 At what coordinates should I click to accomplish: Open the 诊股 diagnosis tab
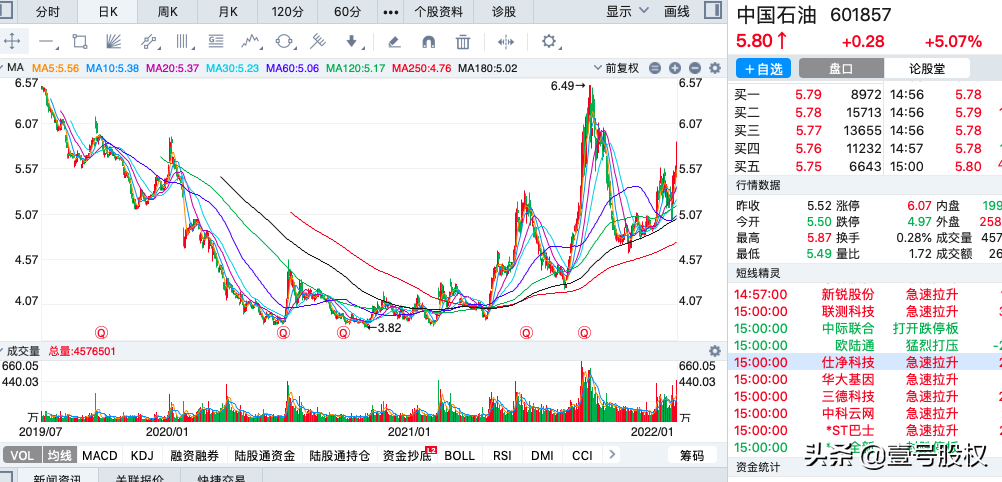pos(504,12)
